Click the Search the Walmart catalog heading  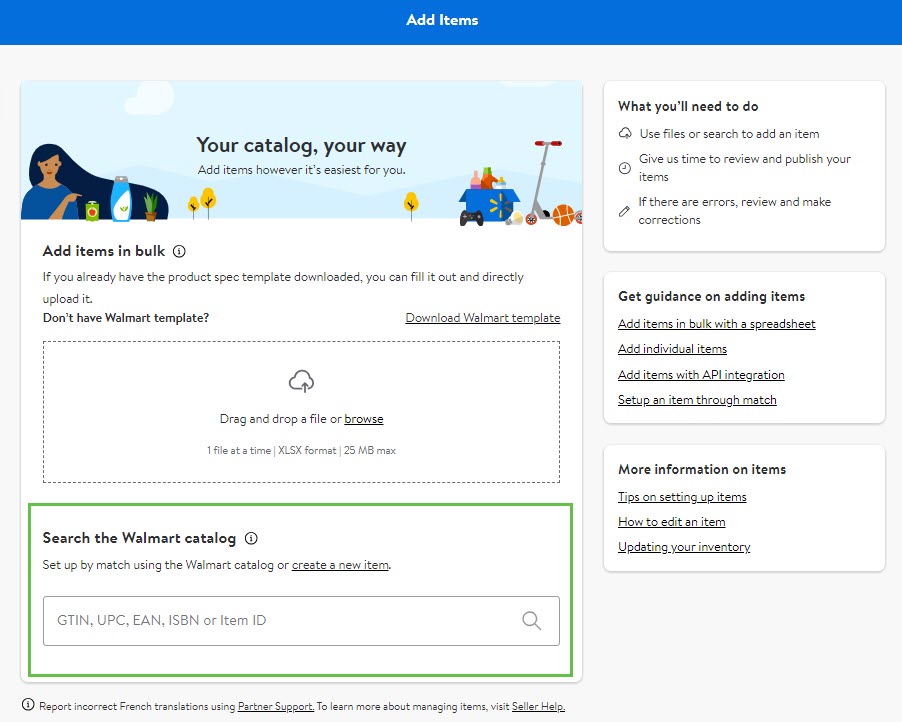click(x=139, y=538)
